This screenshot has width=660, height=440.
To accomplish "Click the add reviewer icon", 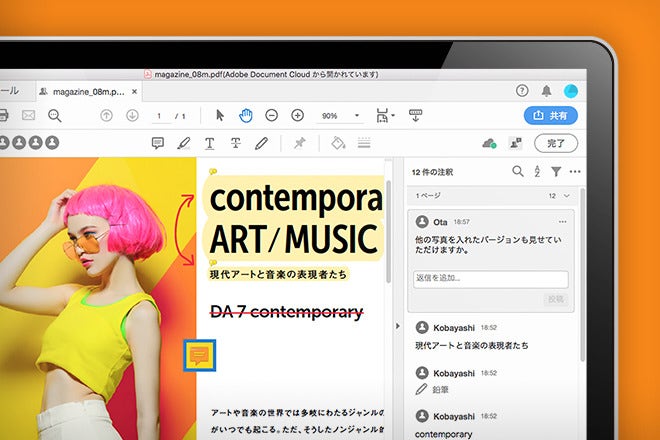I will pyautogui.click(x=516, y=143).
